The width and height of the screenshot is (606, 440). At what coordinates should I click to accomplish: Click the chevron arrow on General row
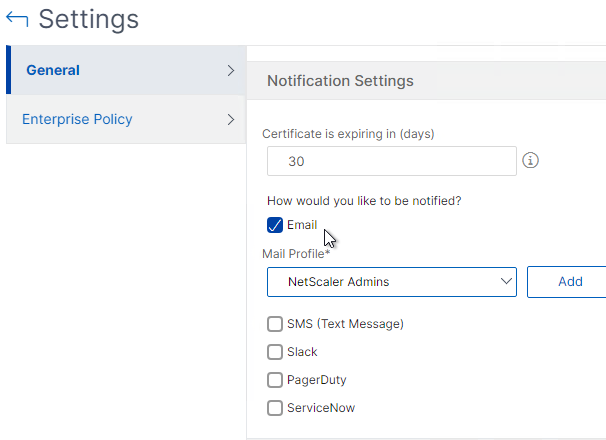pyautogui.click(x=231, y=70)
